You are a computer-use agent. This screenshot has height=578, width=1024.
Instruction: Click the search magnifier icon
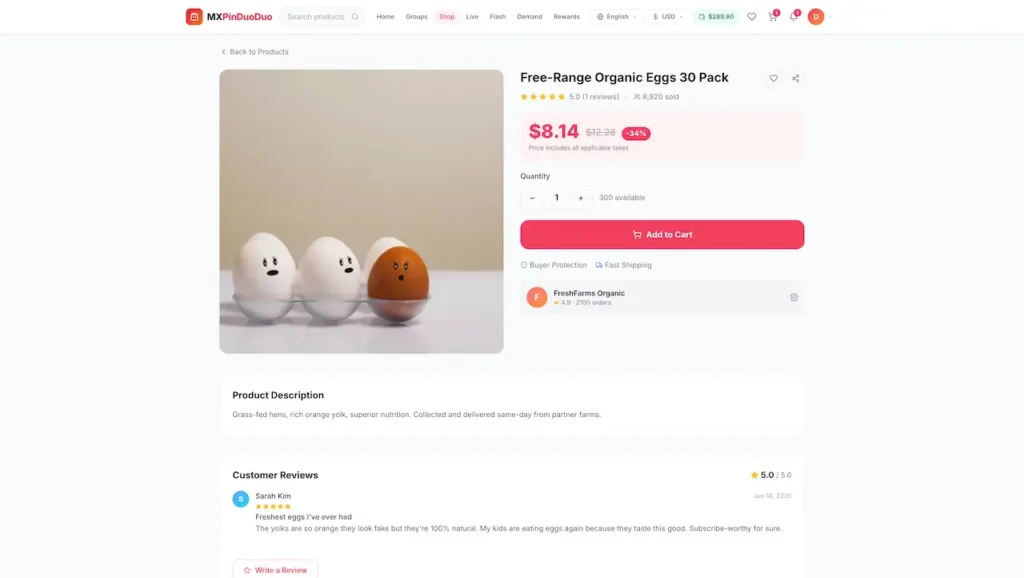(355, 17)
